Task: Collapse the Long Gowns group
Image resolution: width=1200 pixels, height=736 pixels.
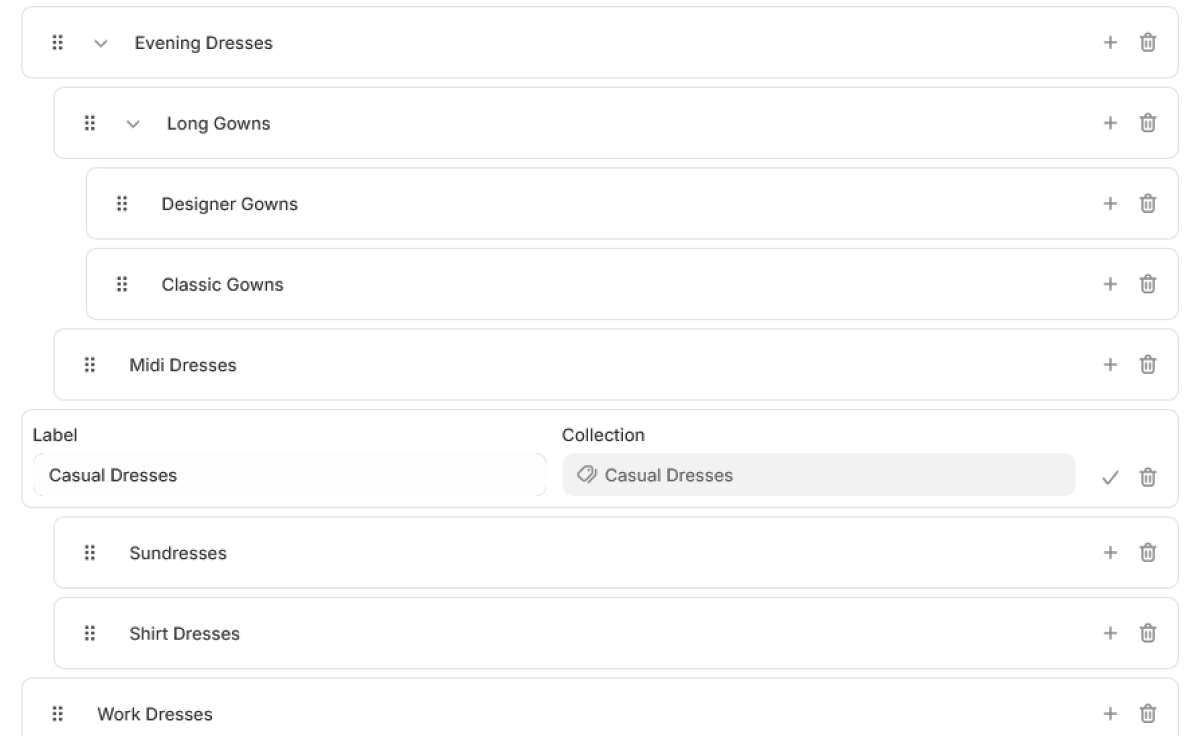Action: click(133, 124)
